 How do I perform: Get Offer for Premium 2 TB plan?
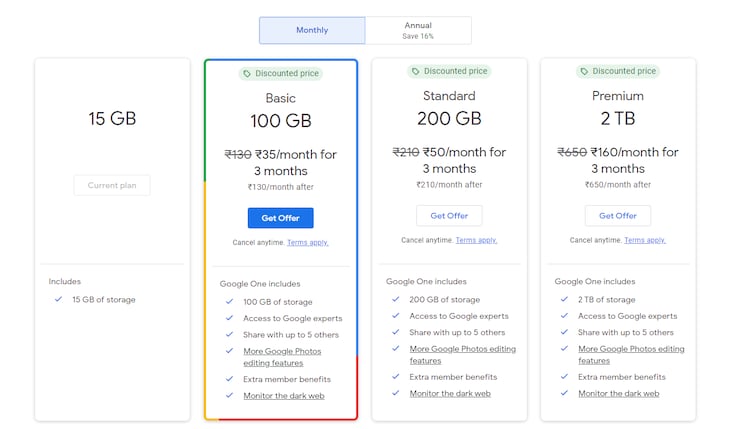tap(618, 216)
